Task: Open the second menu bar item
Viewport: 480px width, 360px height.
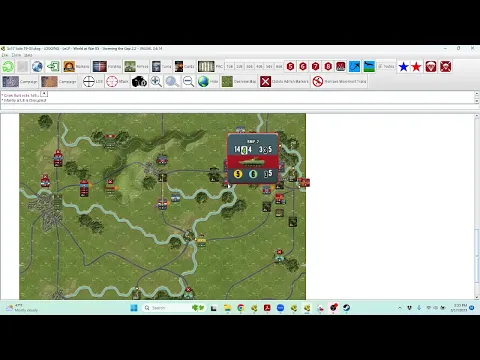Action: 16,55
